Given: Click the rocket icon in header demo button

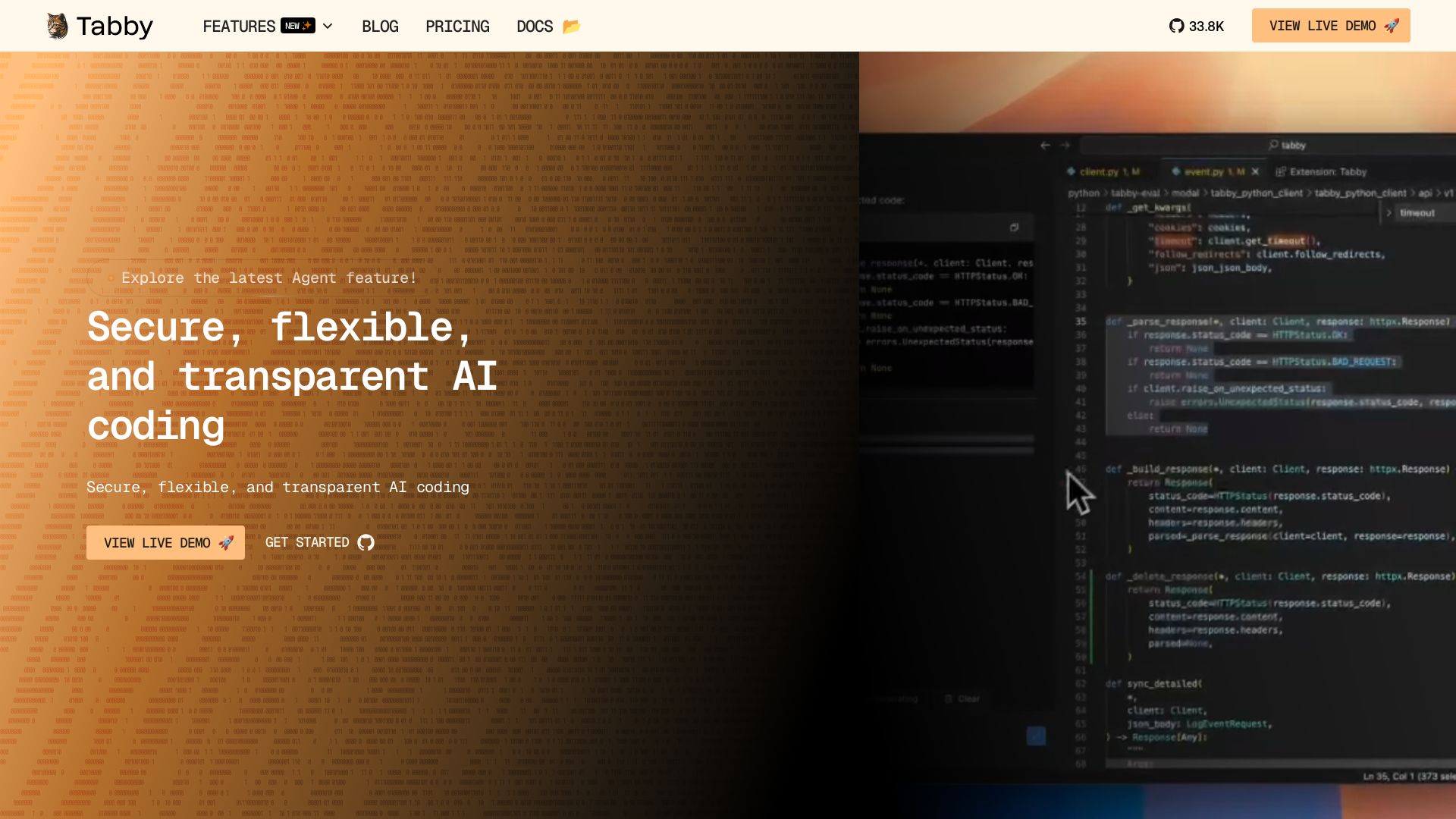Looking at the screenshot, I should click(x=1391, y=26).
